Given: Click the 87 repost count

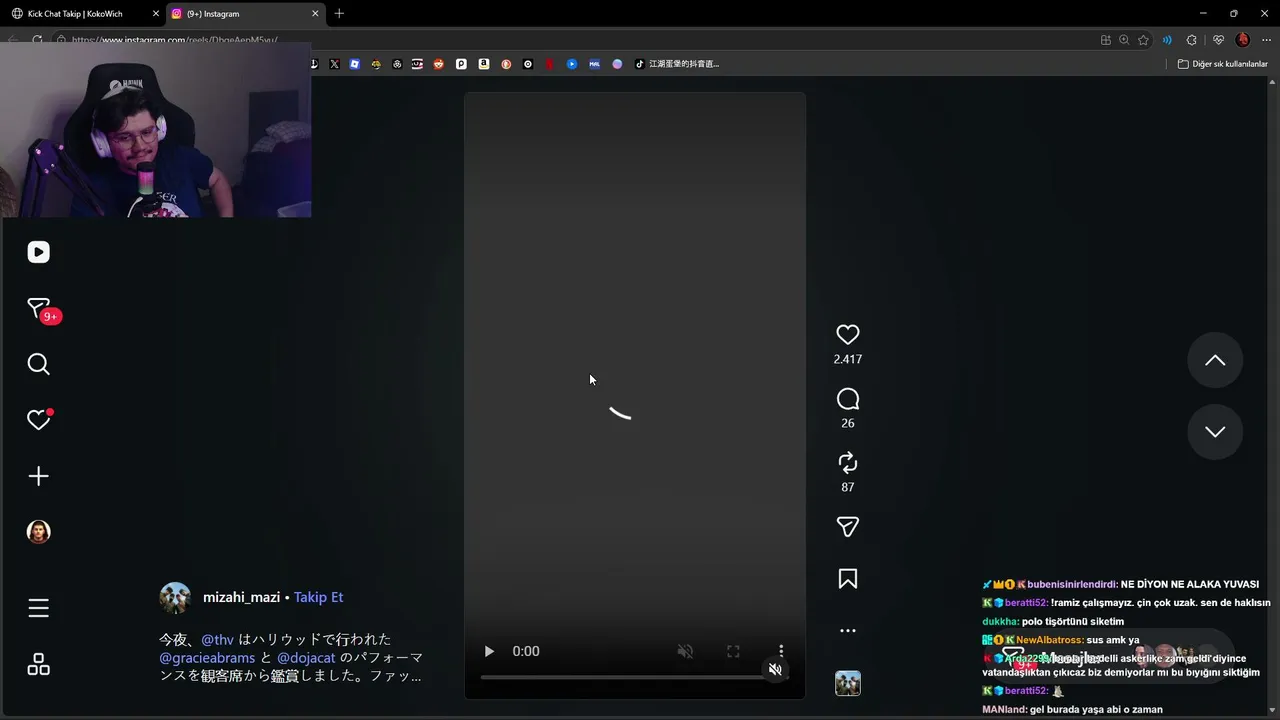Looking at the screenshot, I should [x=847, y=487].
